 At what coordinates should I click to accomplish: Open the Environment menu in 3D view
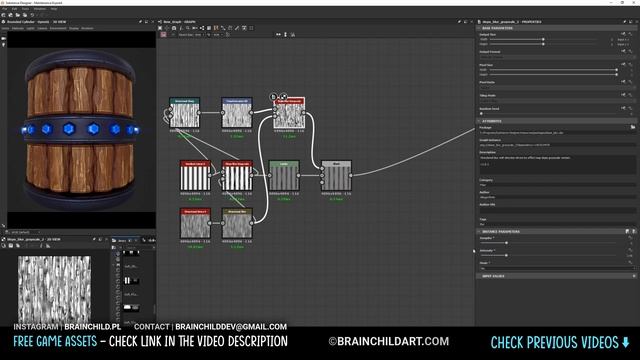58,29
